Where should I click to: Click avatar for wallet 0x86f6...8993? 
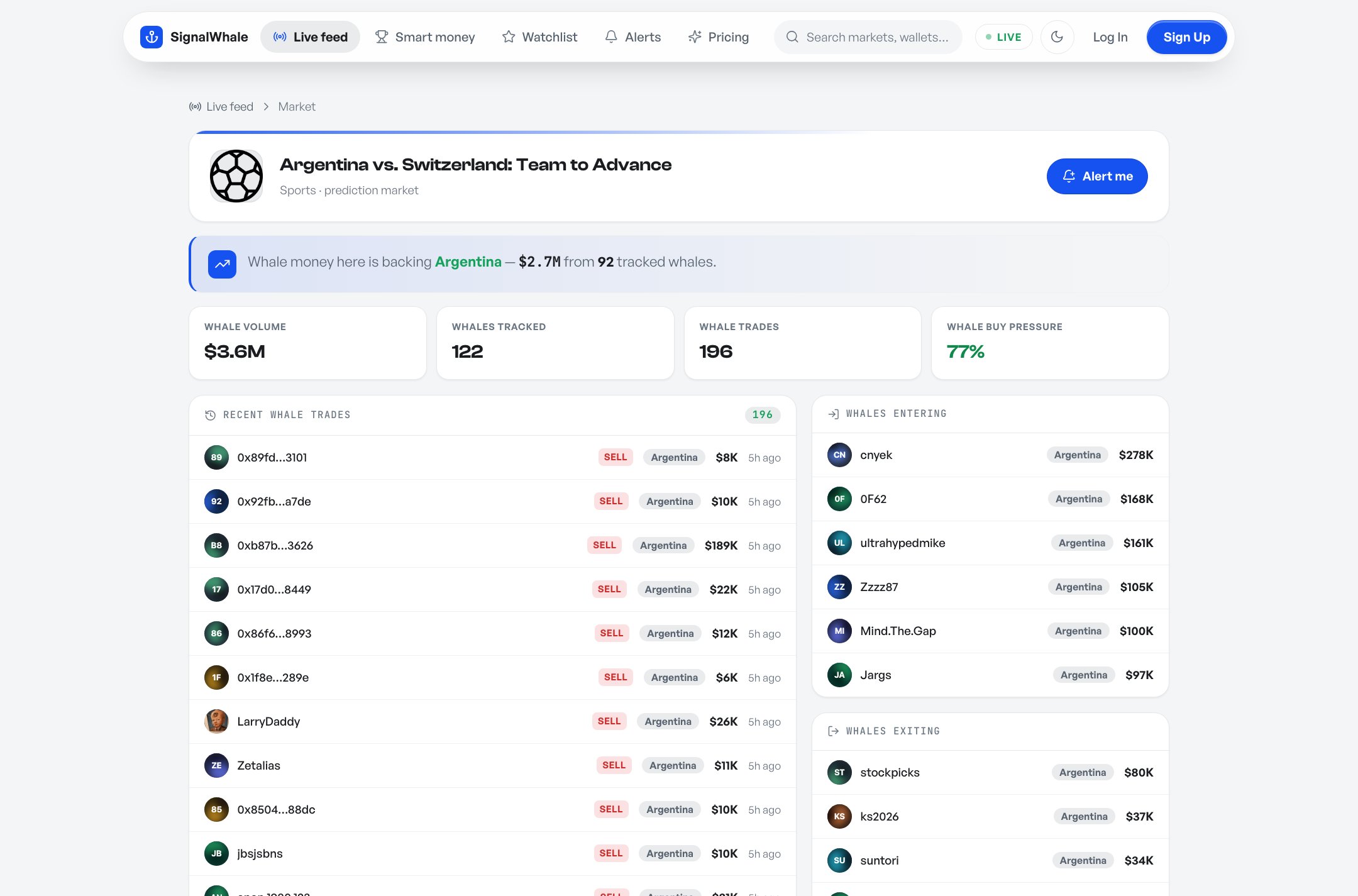click(x=216, y=634)
